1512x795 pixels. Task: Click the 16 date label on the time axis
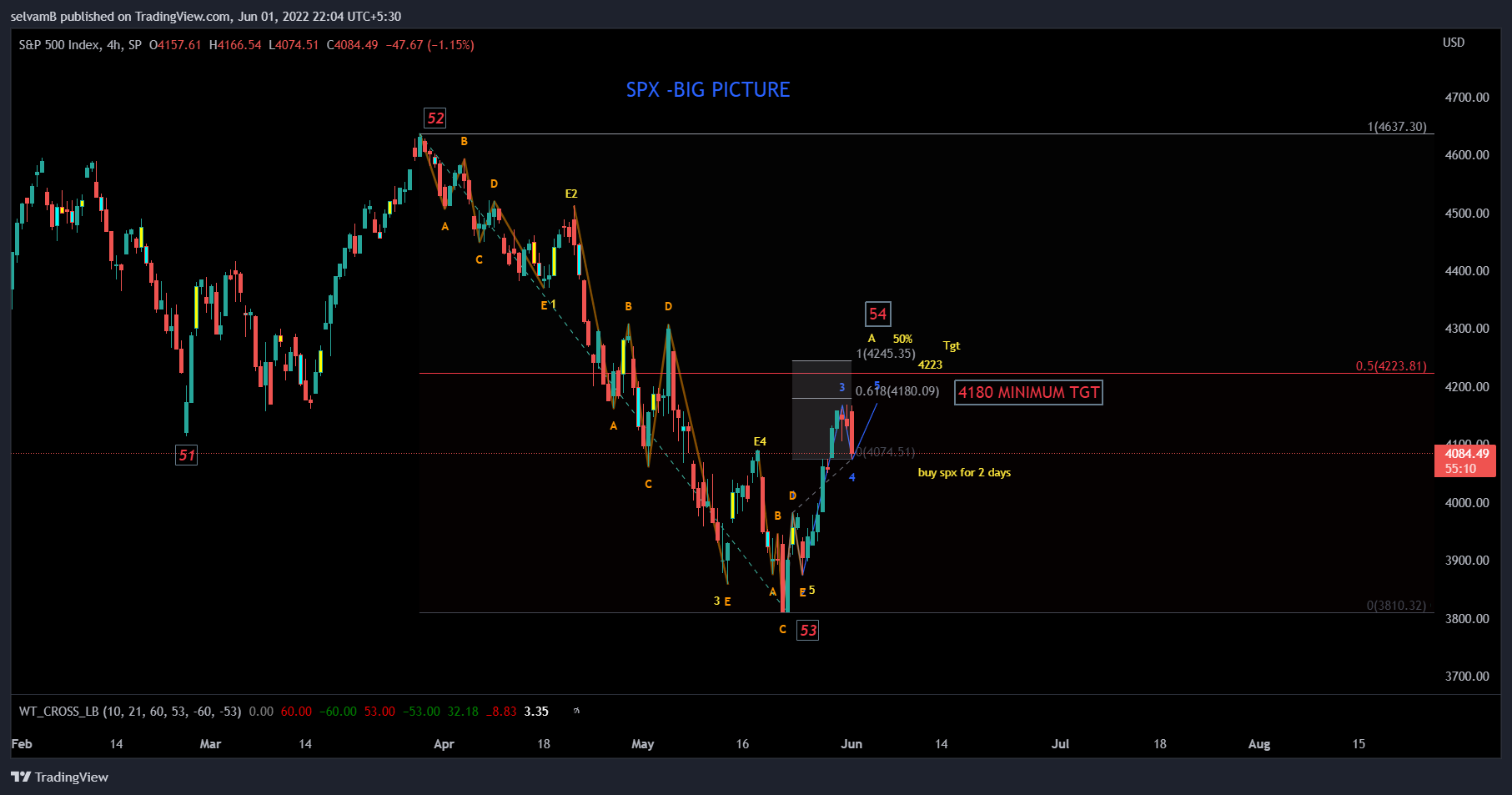coord(742,744)
